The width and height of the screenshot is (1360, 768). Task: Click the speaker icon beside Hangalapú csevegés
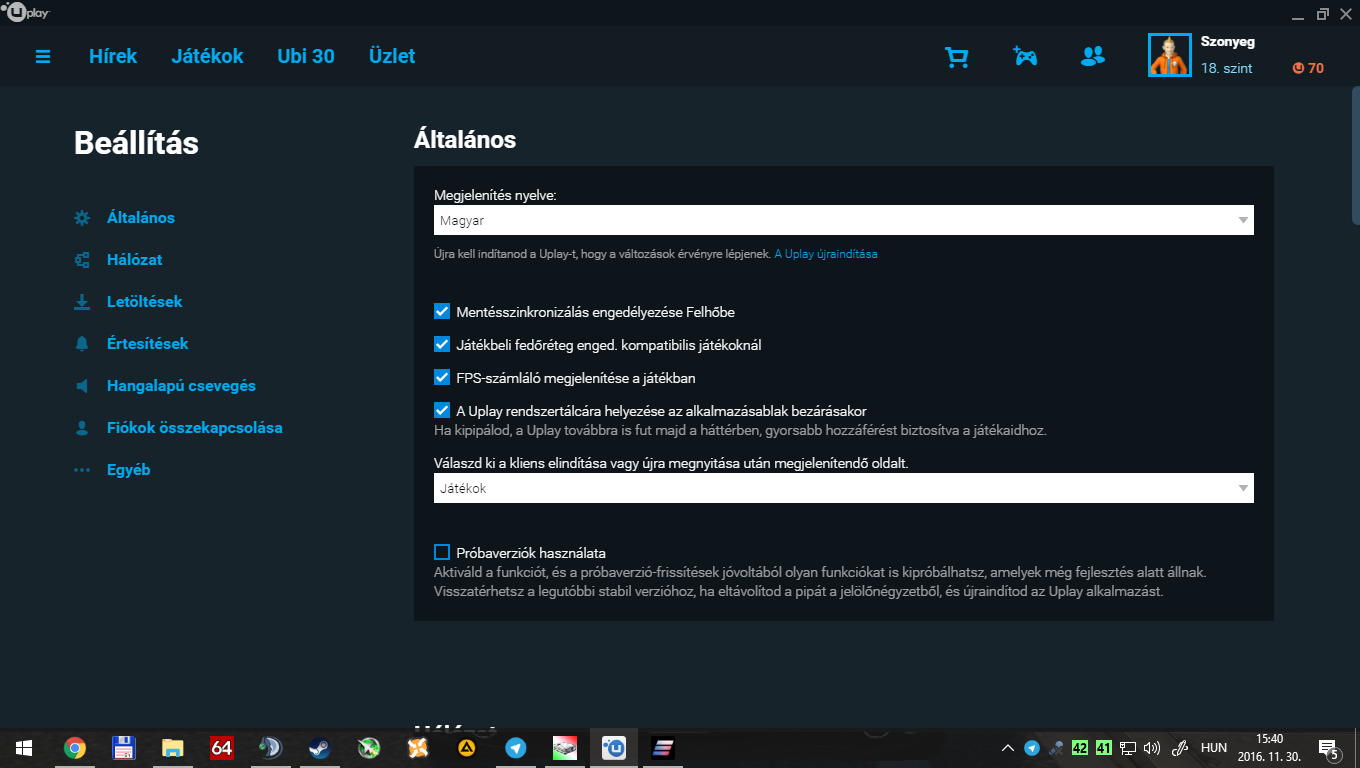tap(82, 386)
